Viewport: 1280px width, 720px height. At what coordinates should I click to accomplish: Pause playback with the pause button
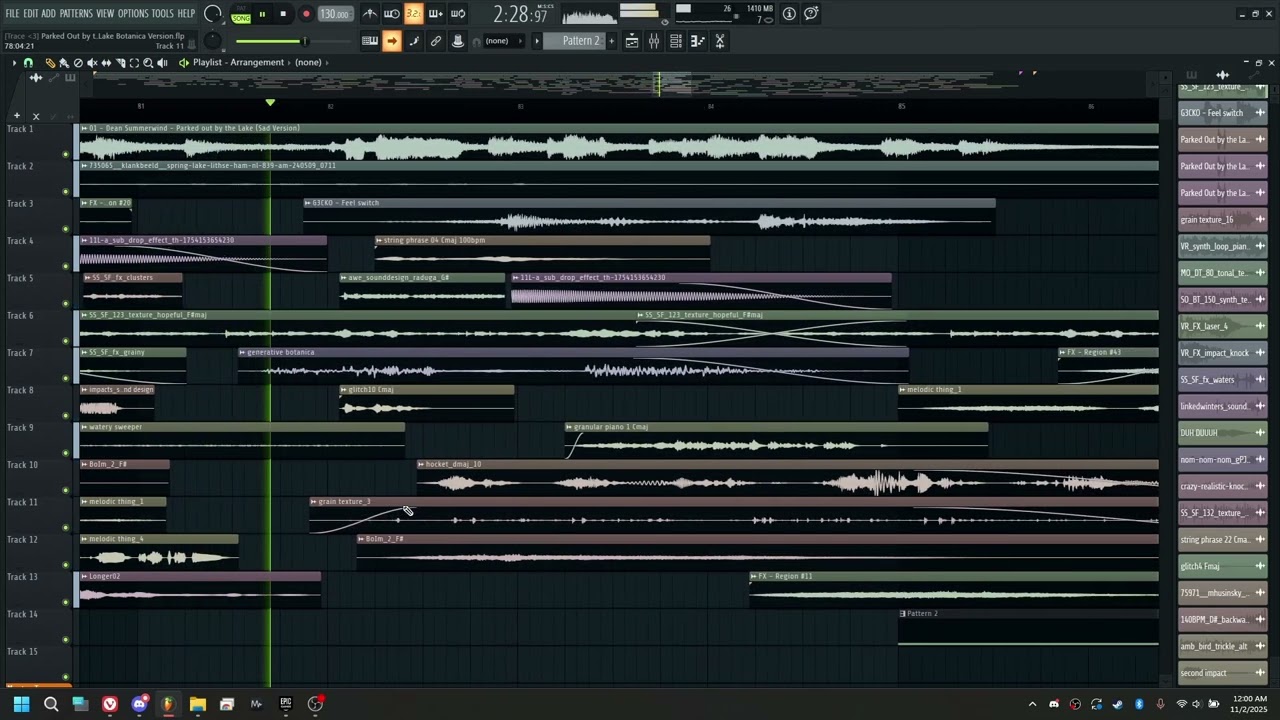pos(262,14)
